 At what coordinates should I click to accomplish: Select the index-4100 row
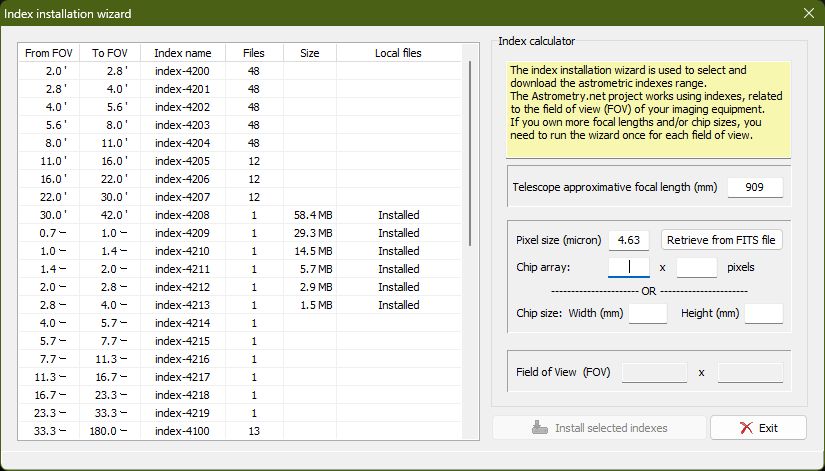[183, 431]
